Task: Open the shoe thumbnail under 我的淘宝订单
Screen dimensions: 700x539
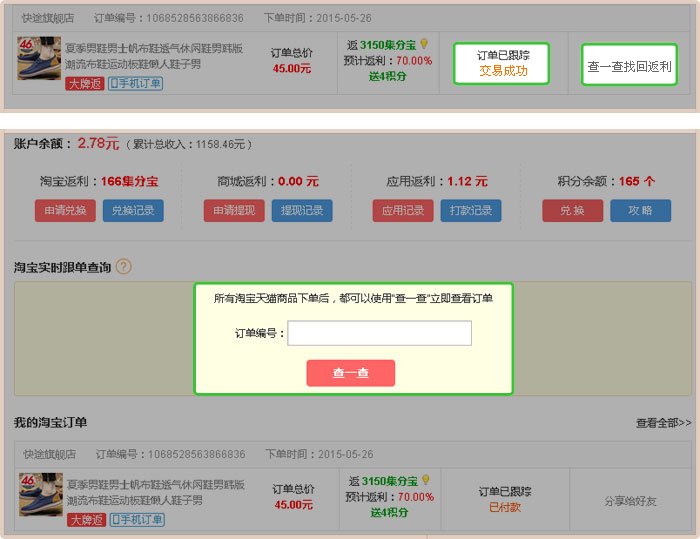Action: (x=40, y=495)
